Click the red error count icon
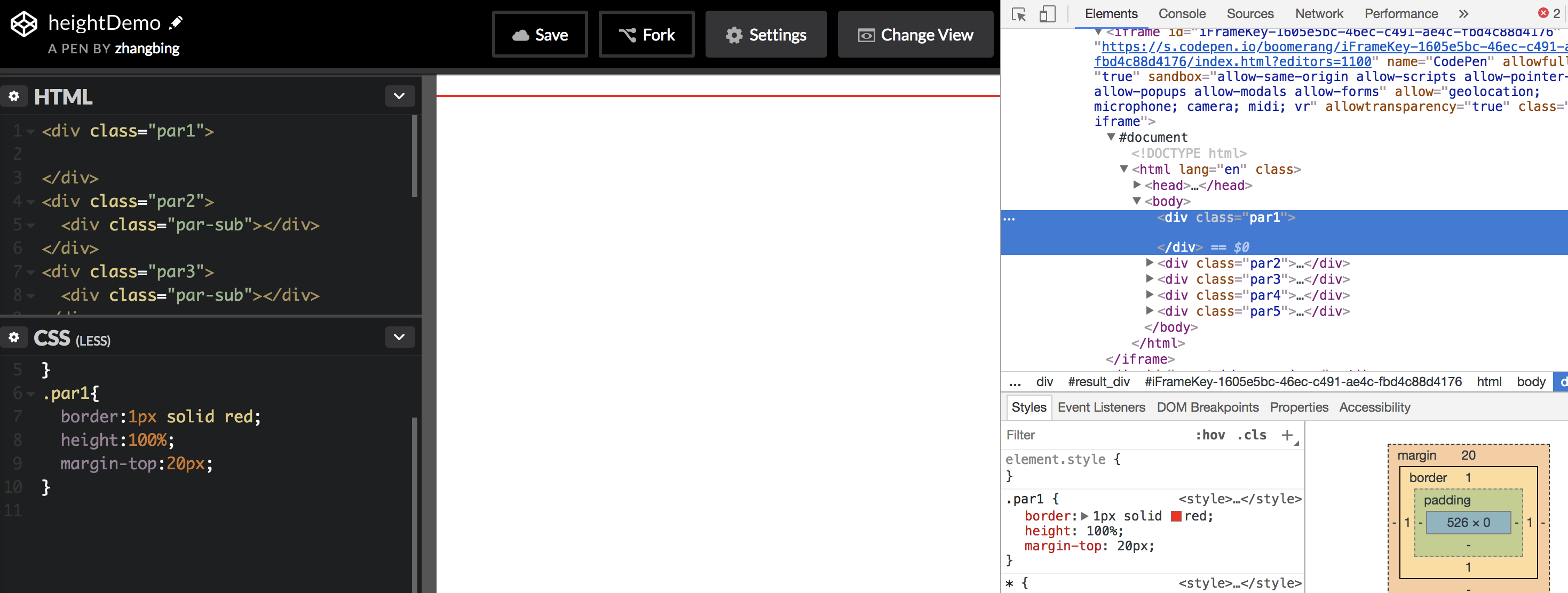 coord(1543,13)
